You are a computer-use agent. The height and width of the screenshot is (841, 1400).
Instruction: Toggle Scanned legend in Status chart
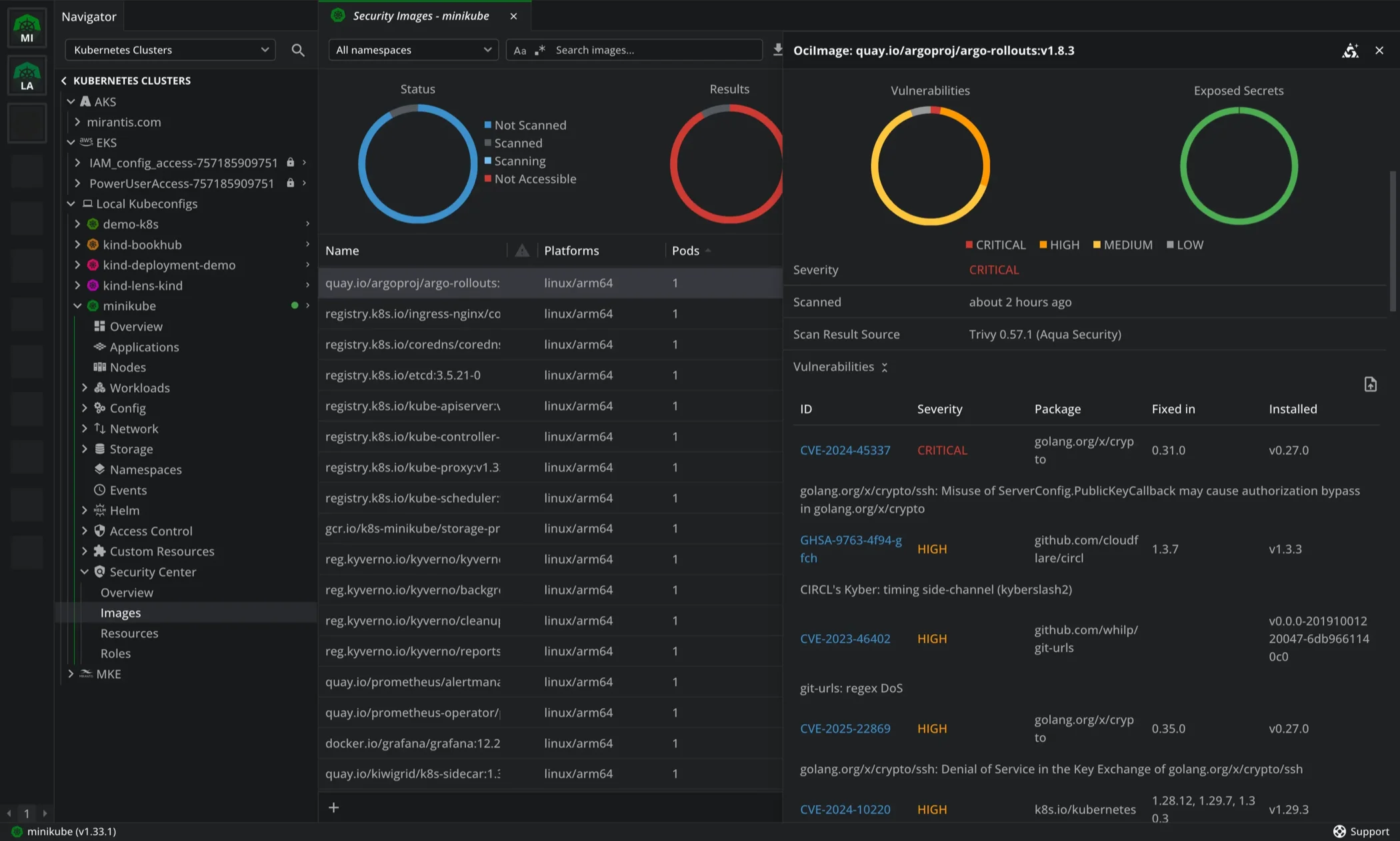click(x=513, y=143)
